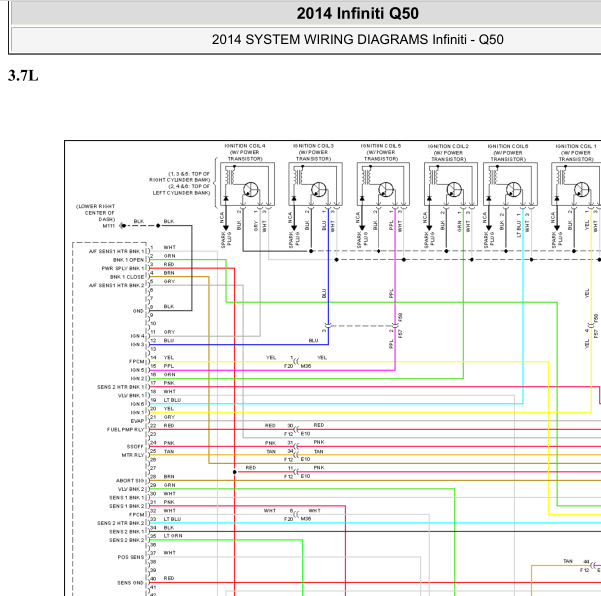Click the 'FPCM' label at pin 14
Viewport: 601px width, 596px height.
[x=137, y=361]
